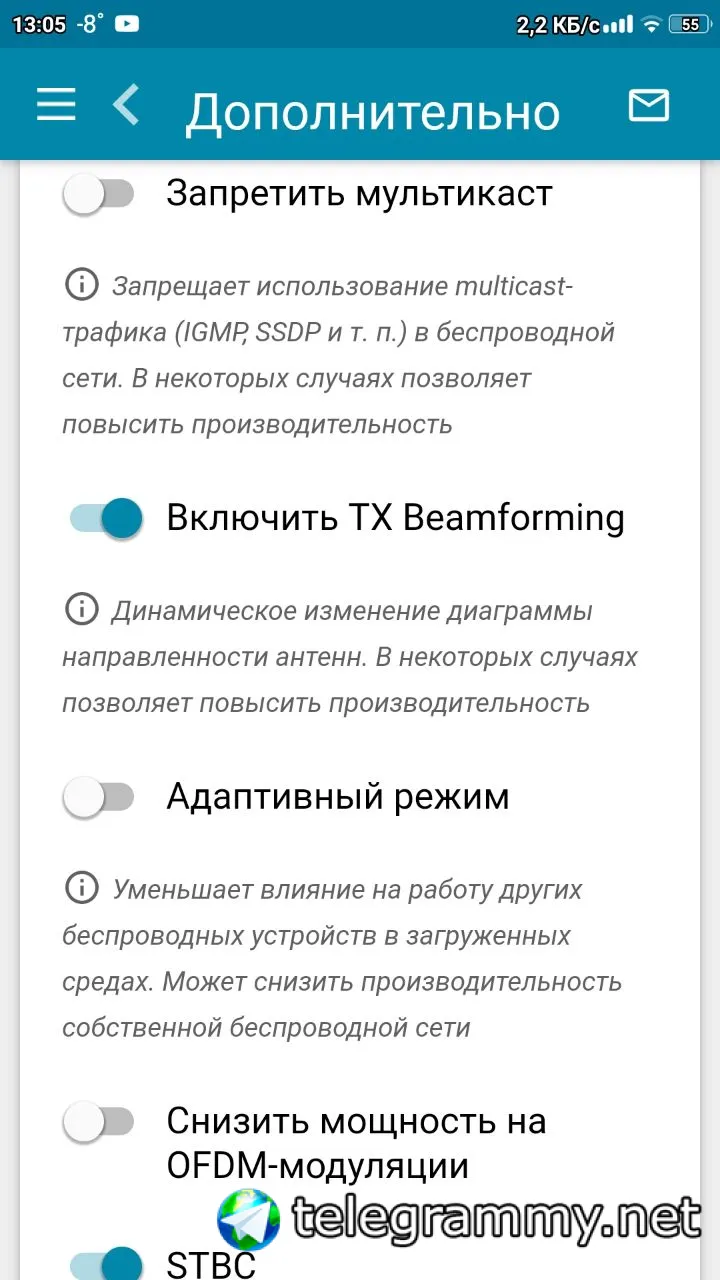Tap info icon beside adaptive mode description

tap(81, 887)
